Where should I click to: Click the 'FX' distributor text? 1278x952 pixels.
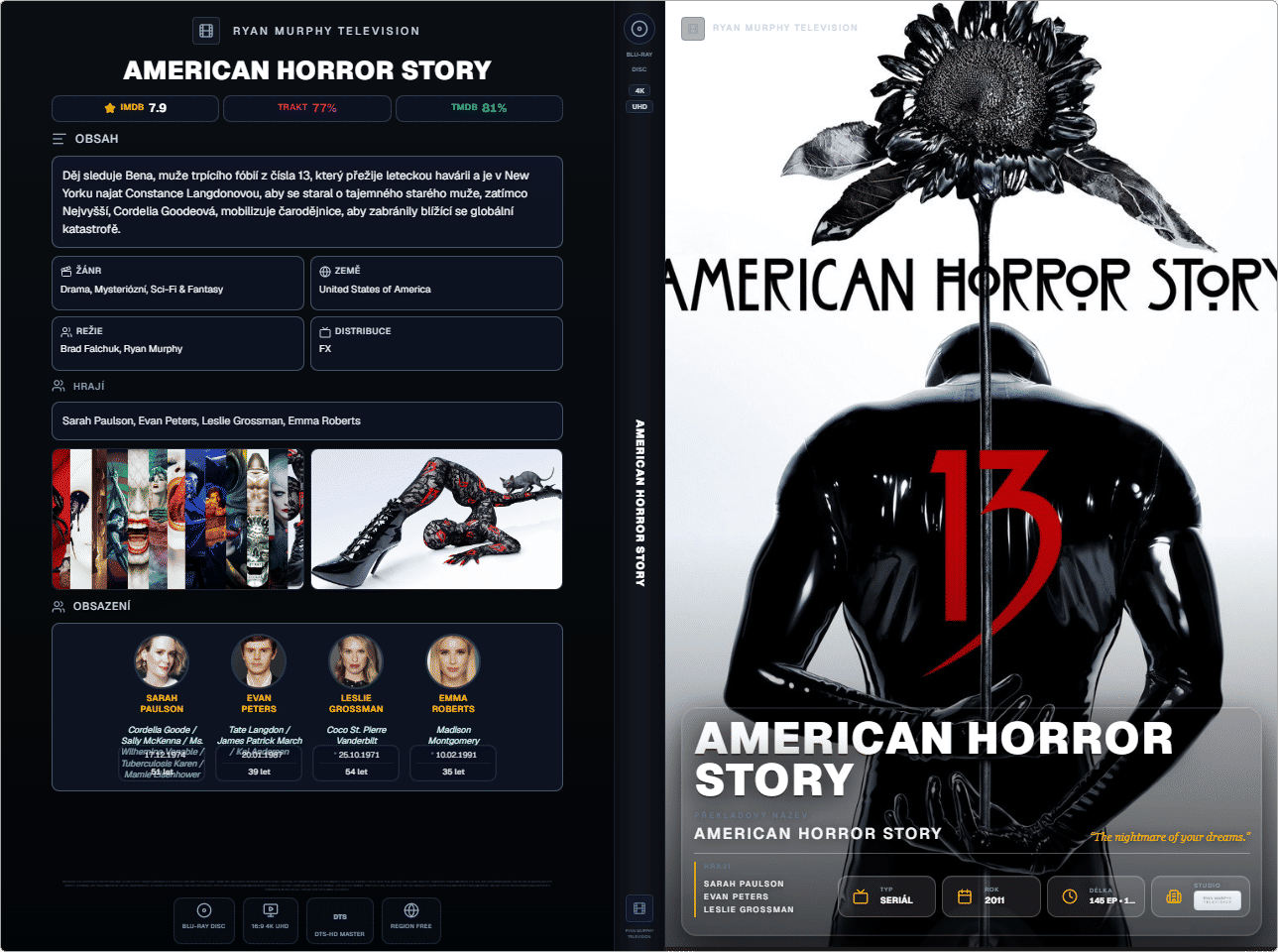click(x=325, y=349)
